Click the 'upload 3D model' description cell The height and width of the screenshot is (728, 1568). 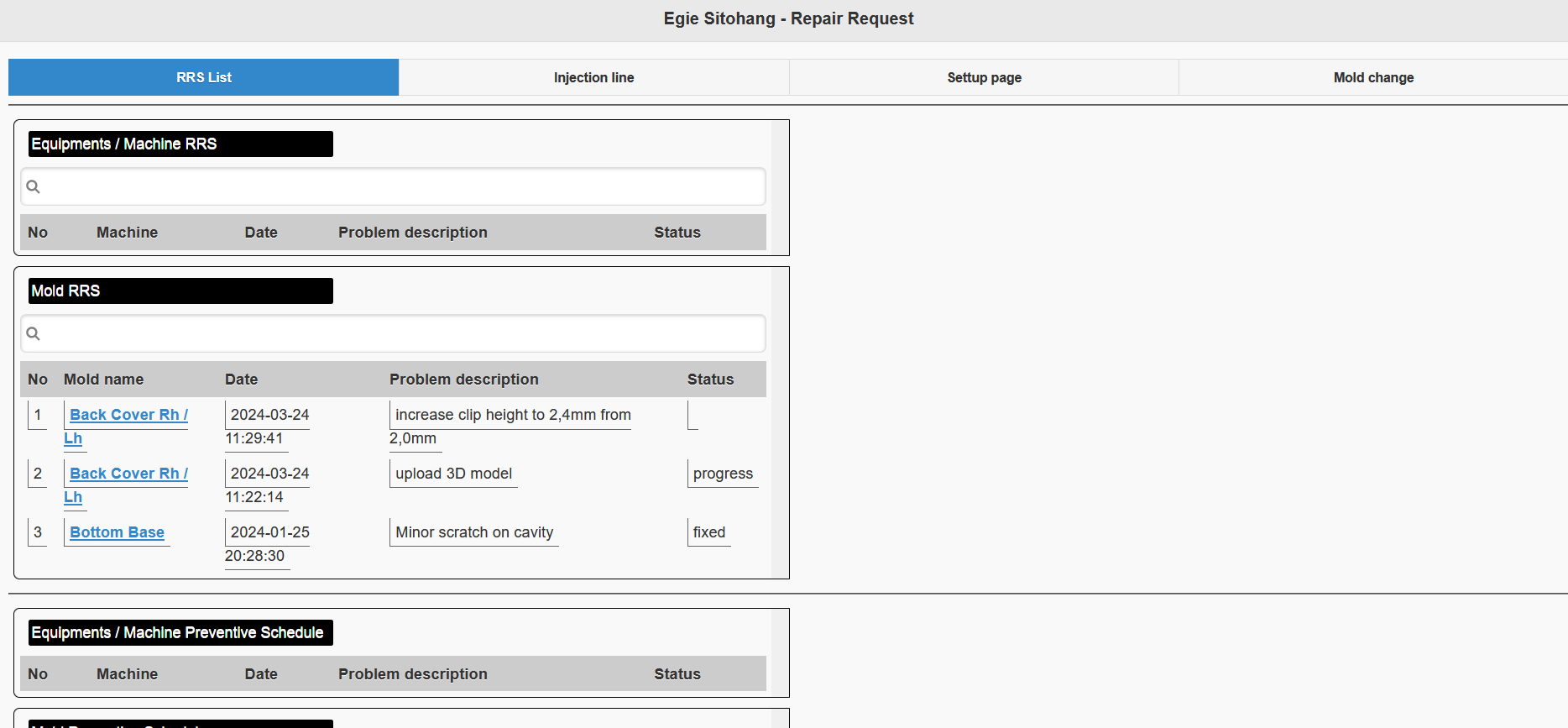point(453,474)
